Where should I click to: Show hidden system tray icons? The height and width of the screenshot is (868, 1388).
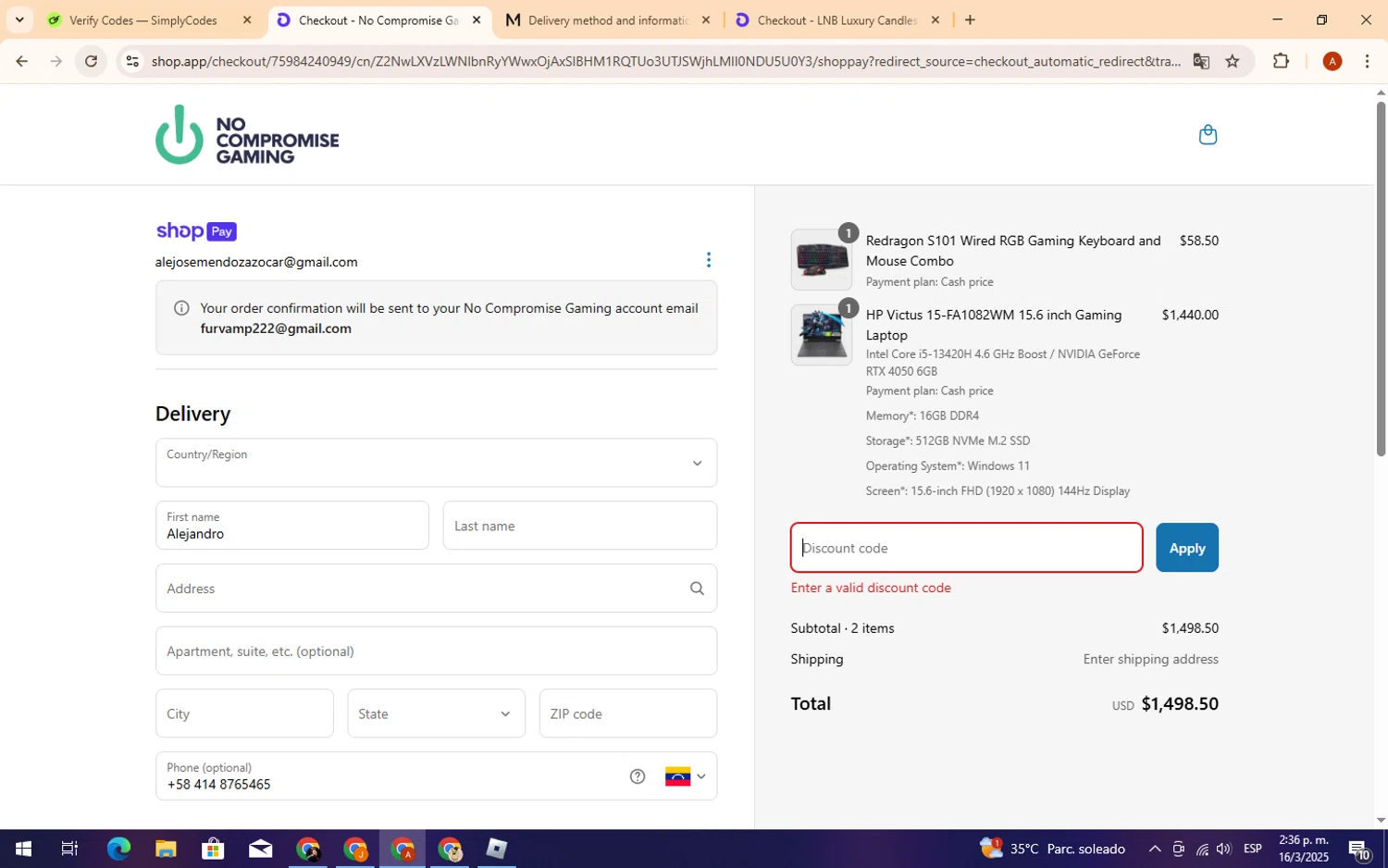[1155, 849]
